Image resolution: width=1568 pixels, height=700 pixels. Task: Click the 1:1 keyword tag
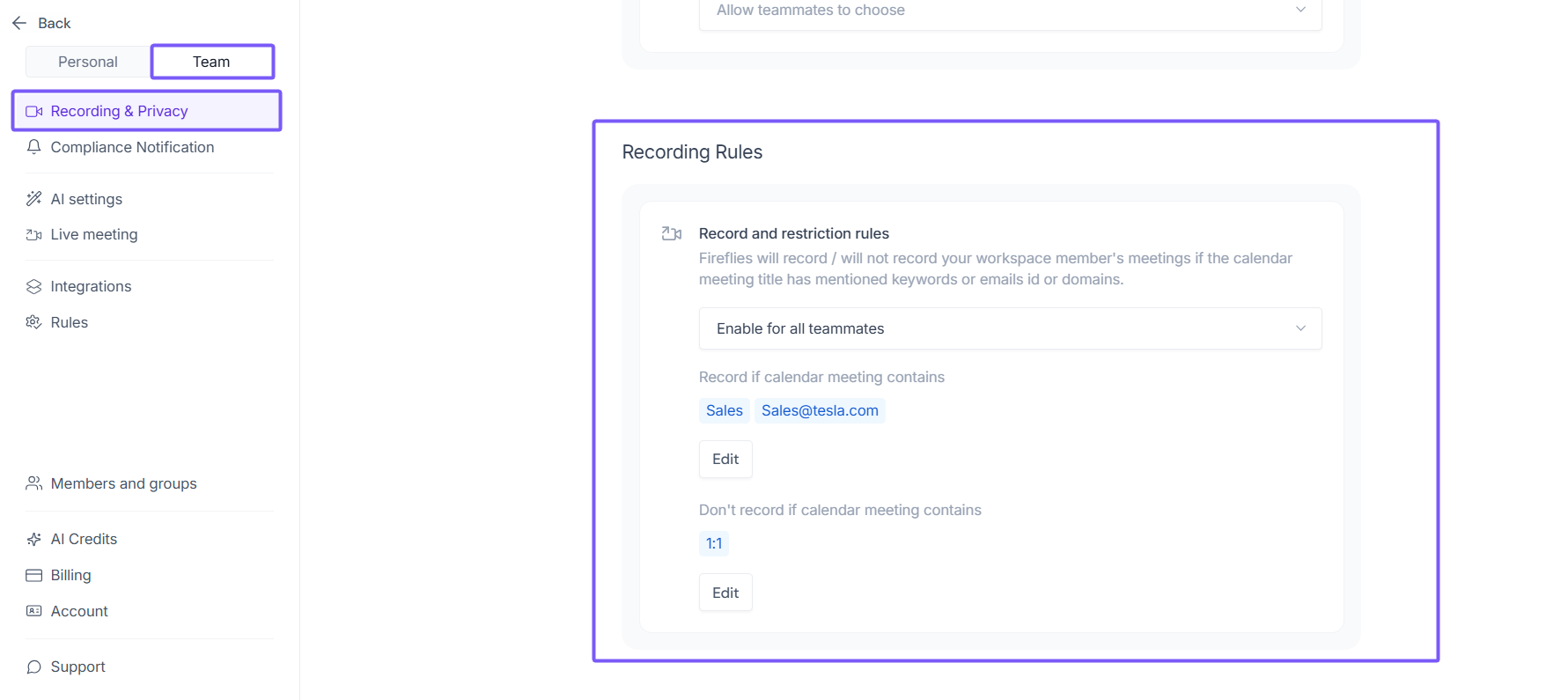[714, 543]
